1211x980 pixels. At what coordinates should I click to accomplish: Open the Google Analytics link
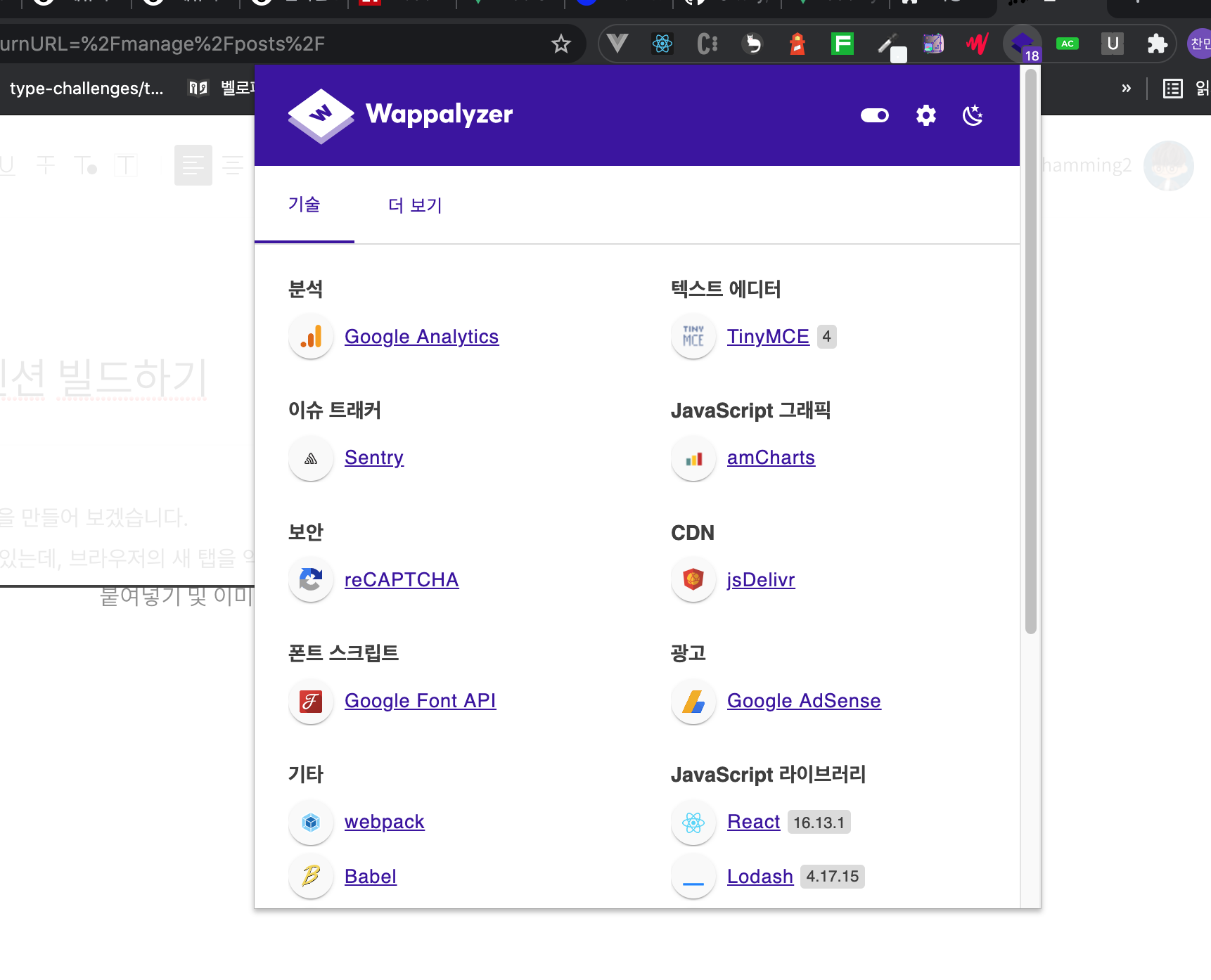[422, 337]
